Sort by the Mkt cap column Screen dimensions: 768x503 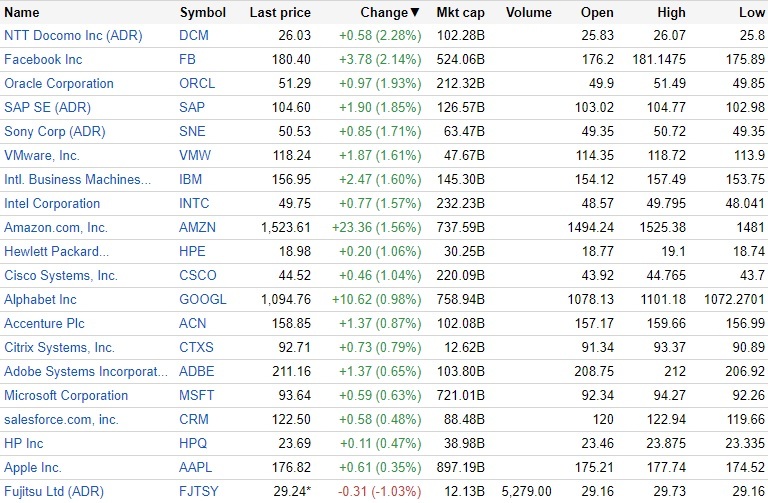pyautogui.click(x=460, y=13)
